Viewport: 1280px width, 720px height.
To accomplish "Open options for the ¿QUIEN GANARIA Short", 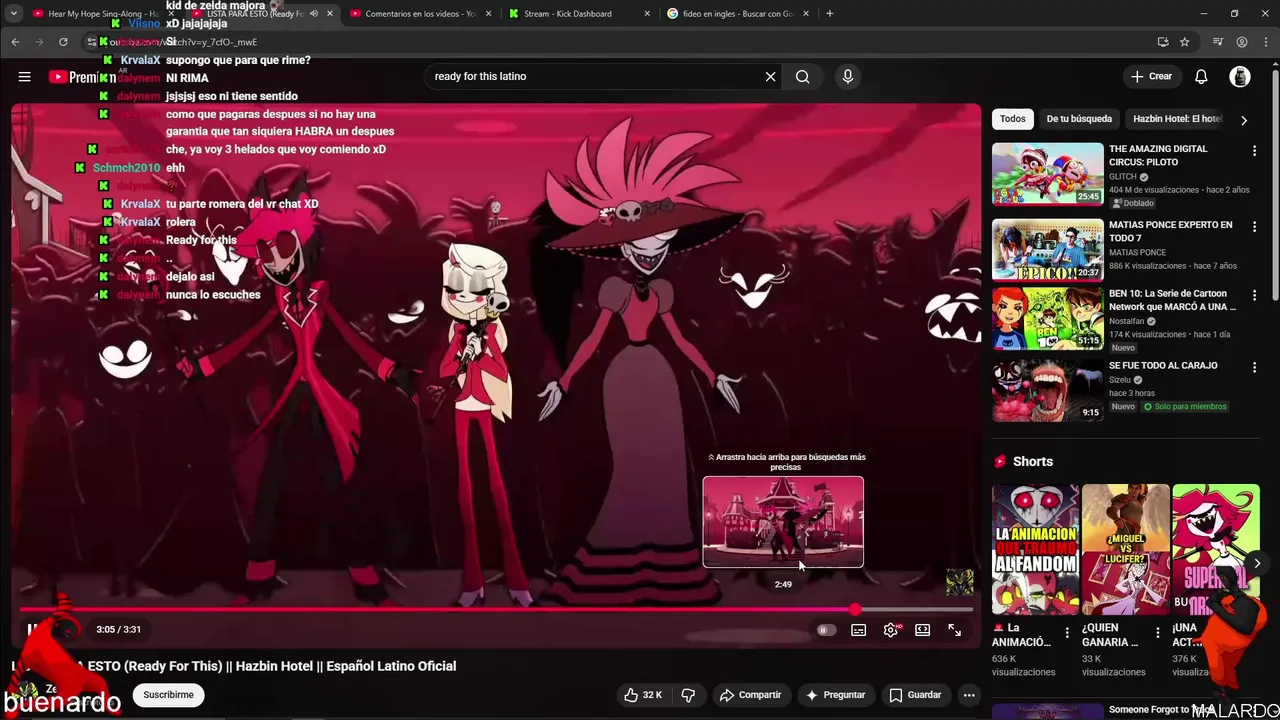I will 1157,633.
